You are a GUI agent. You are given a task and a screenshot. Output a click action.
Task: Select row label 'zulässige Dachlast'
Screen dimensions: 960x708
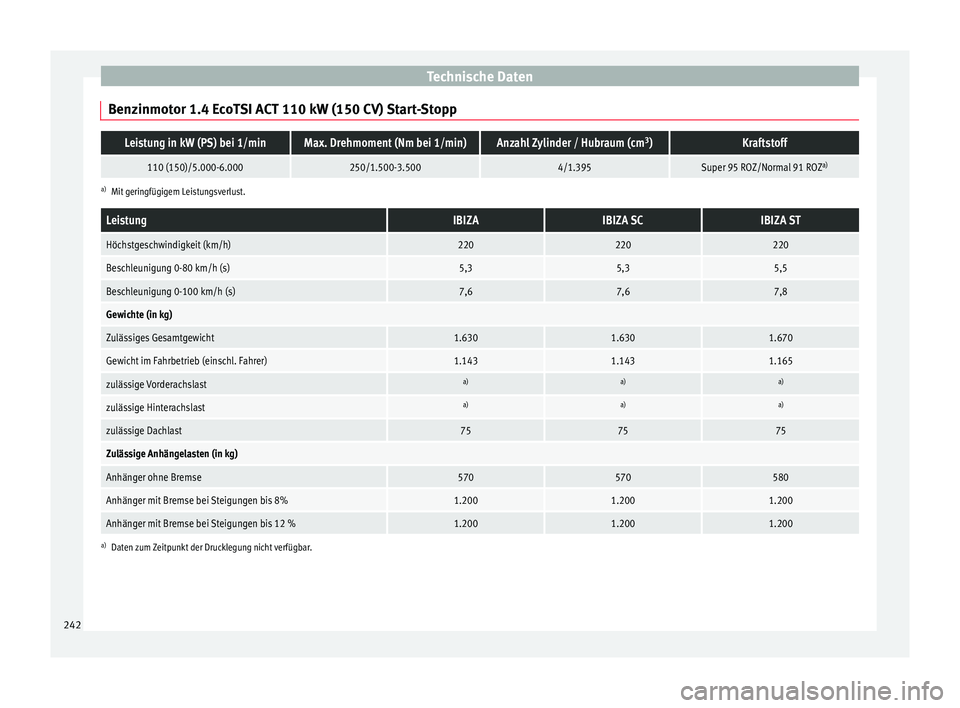(x=144, y=431)
